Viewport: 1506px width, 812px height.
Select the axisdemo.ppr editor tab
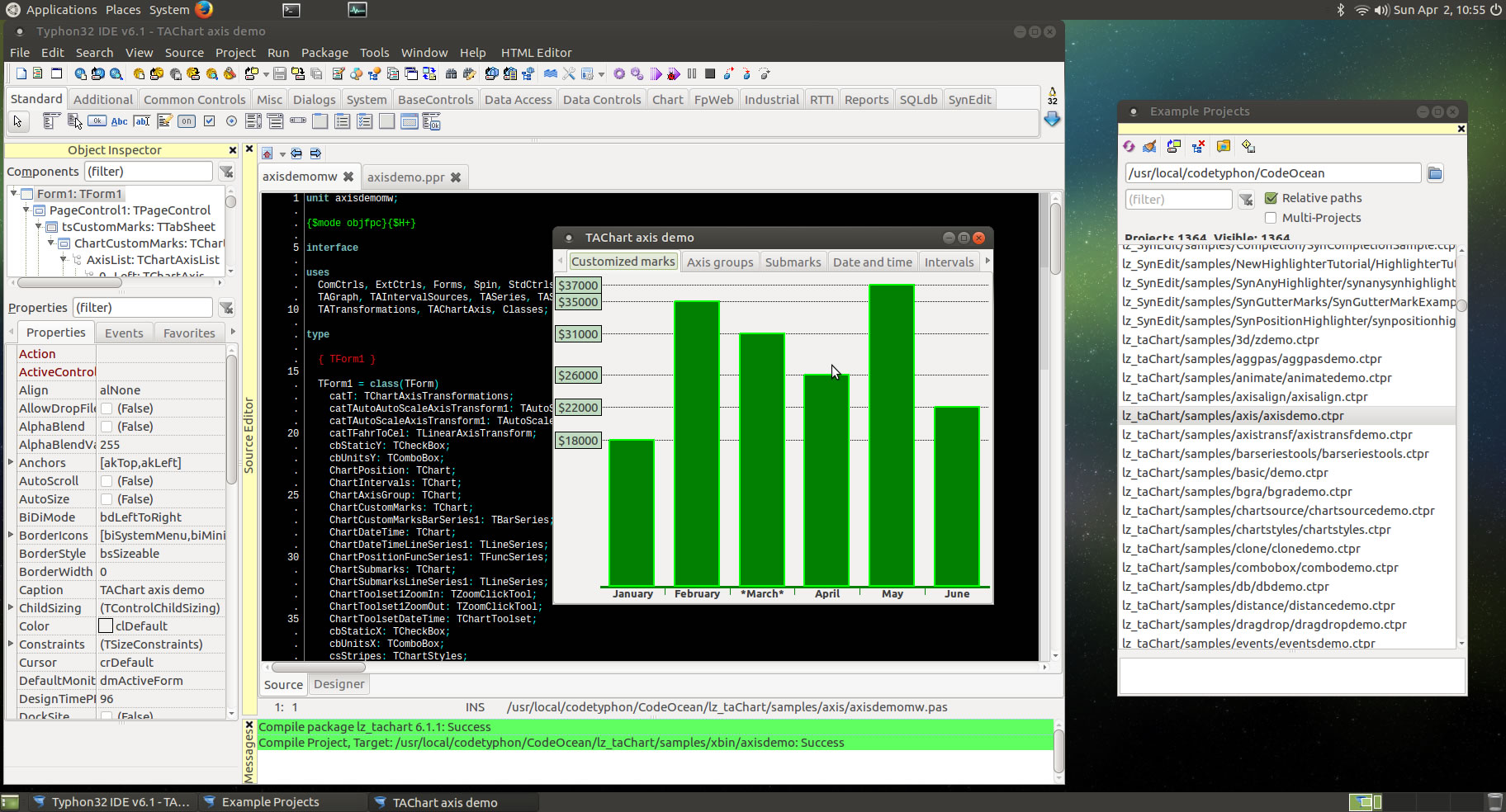click(405, 177)
